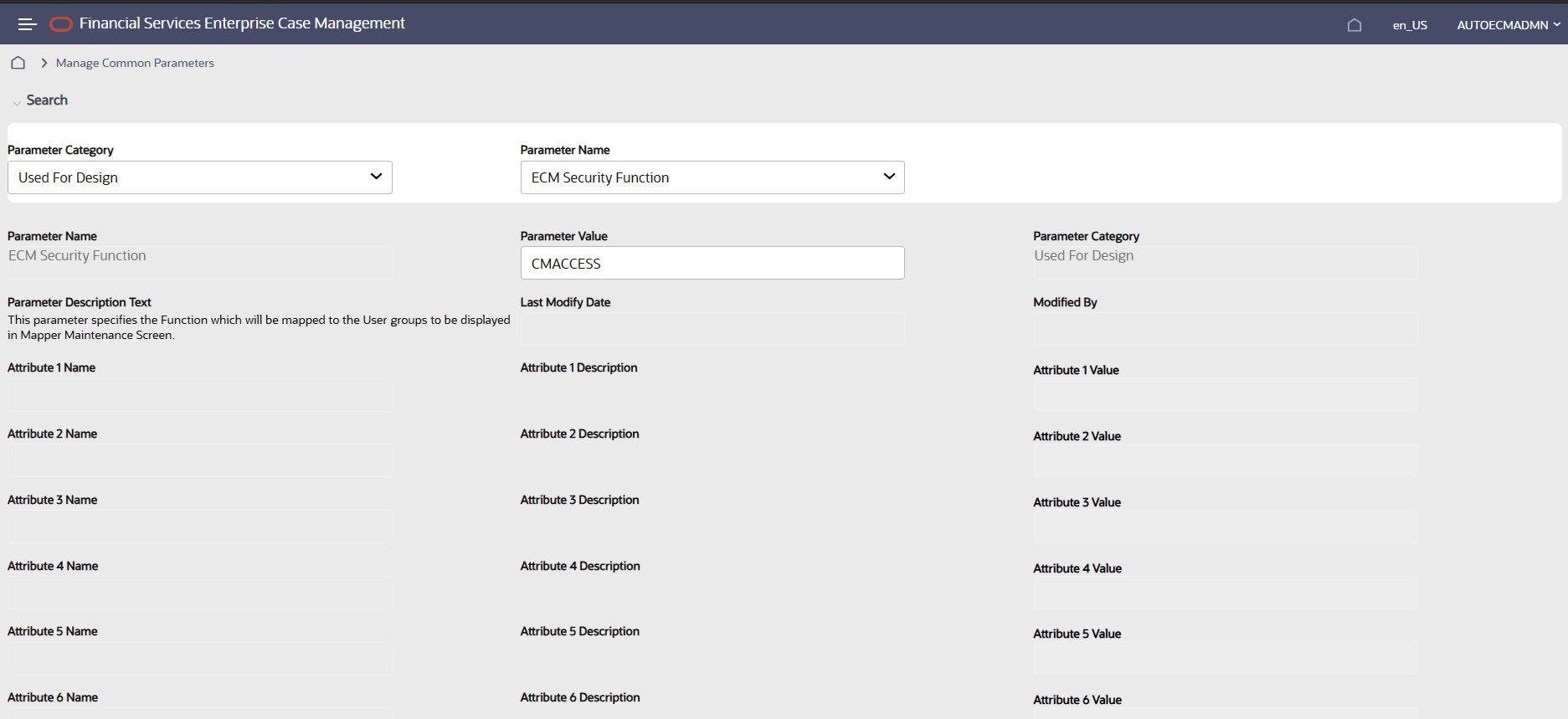Screen dimensions: 1568x719
Task: Click the Attribute 5 Value field
Action: click(x=1226, y=658)
